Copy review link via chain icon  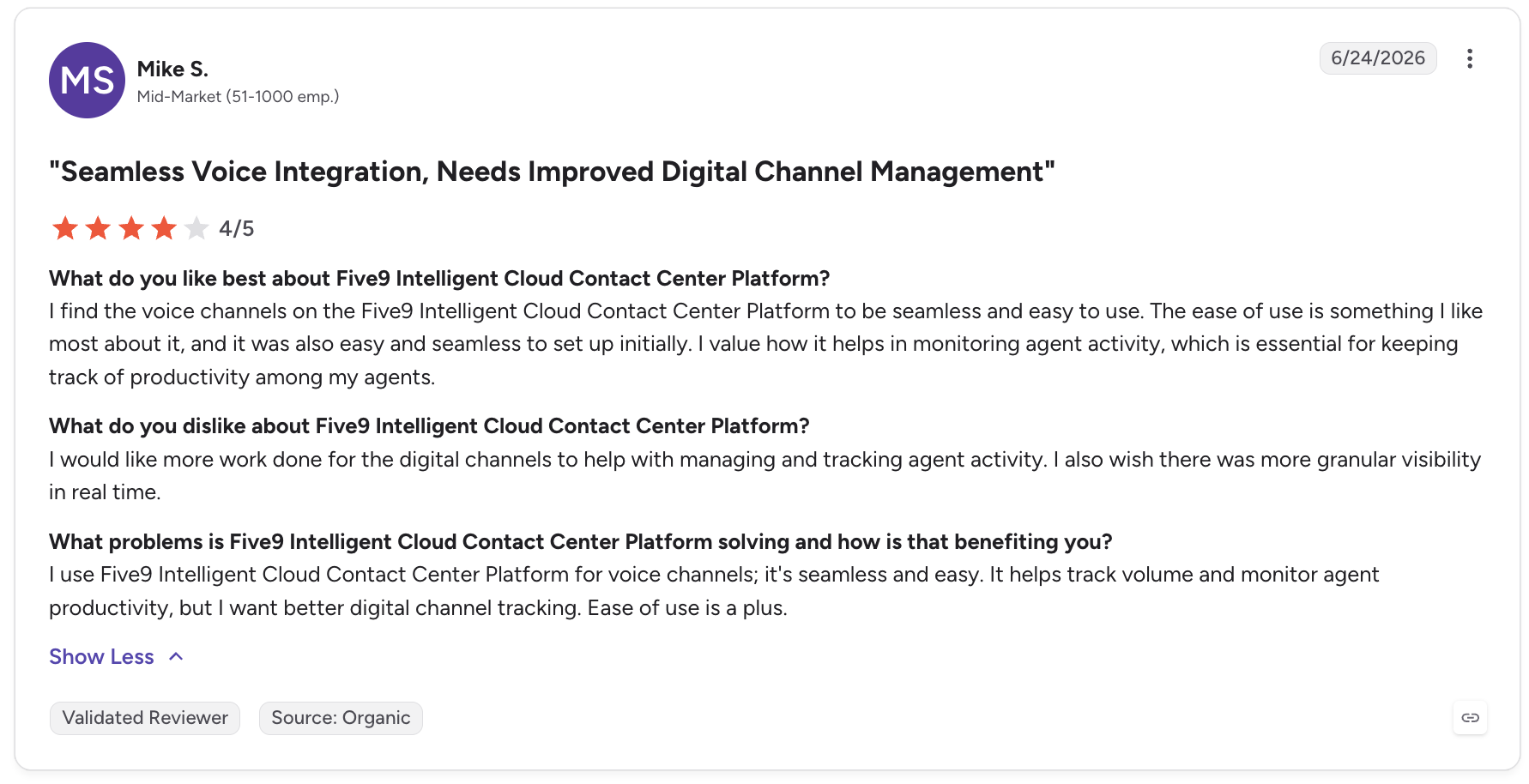[1470, 718]
